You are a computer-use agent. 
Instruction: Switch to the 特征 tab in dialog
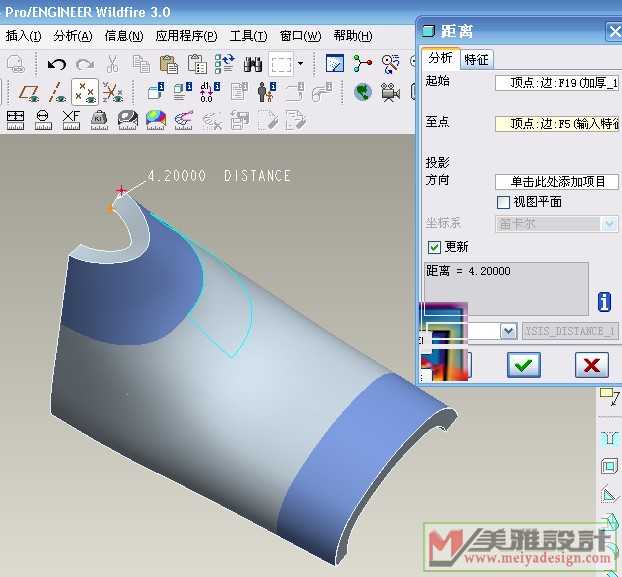476,59
